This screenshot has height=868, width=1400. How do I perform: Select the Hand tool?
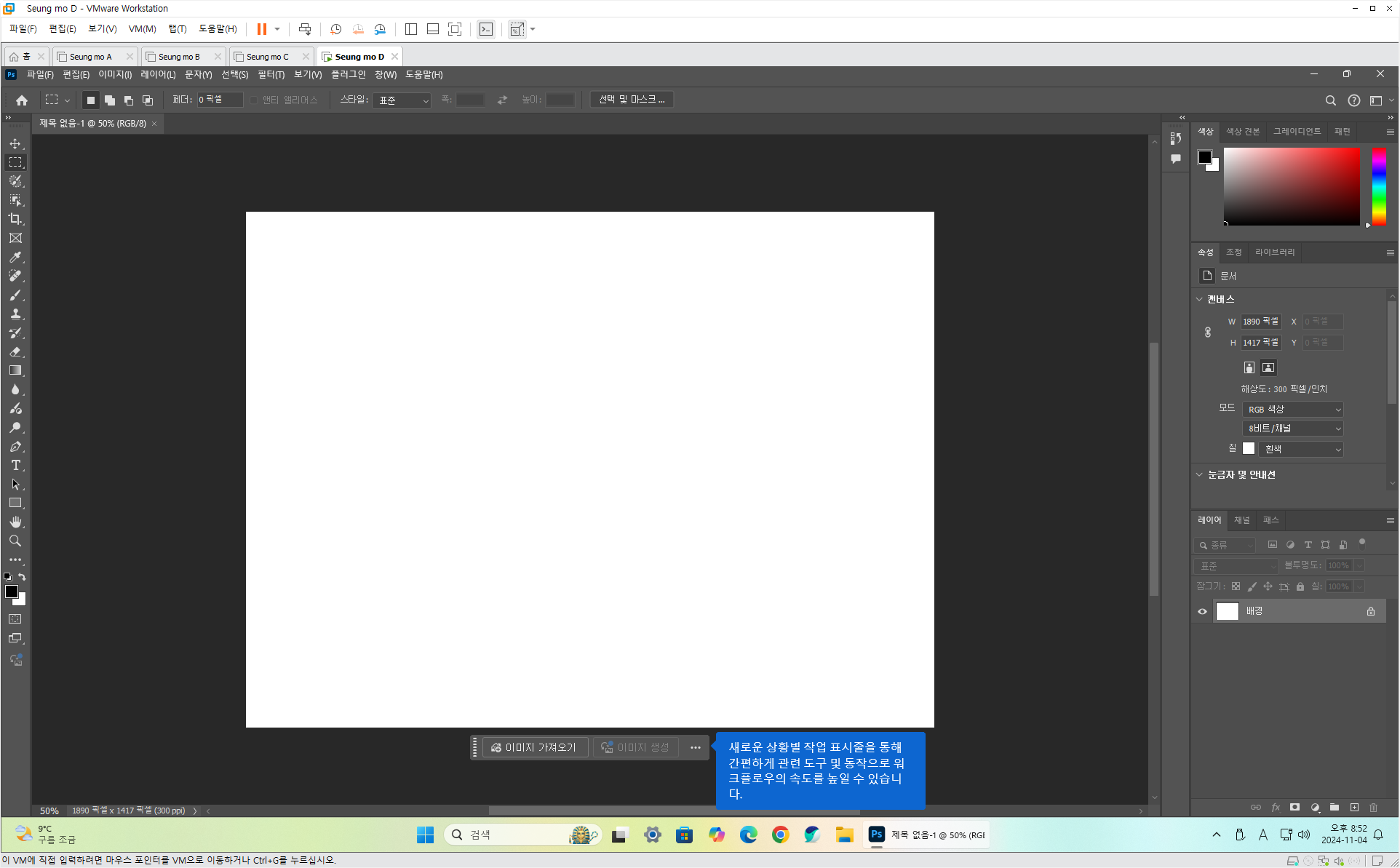(x=15, y=522)
